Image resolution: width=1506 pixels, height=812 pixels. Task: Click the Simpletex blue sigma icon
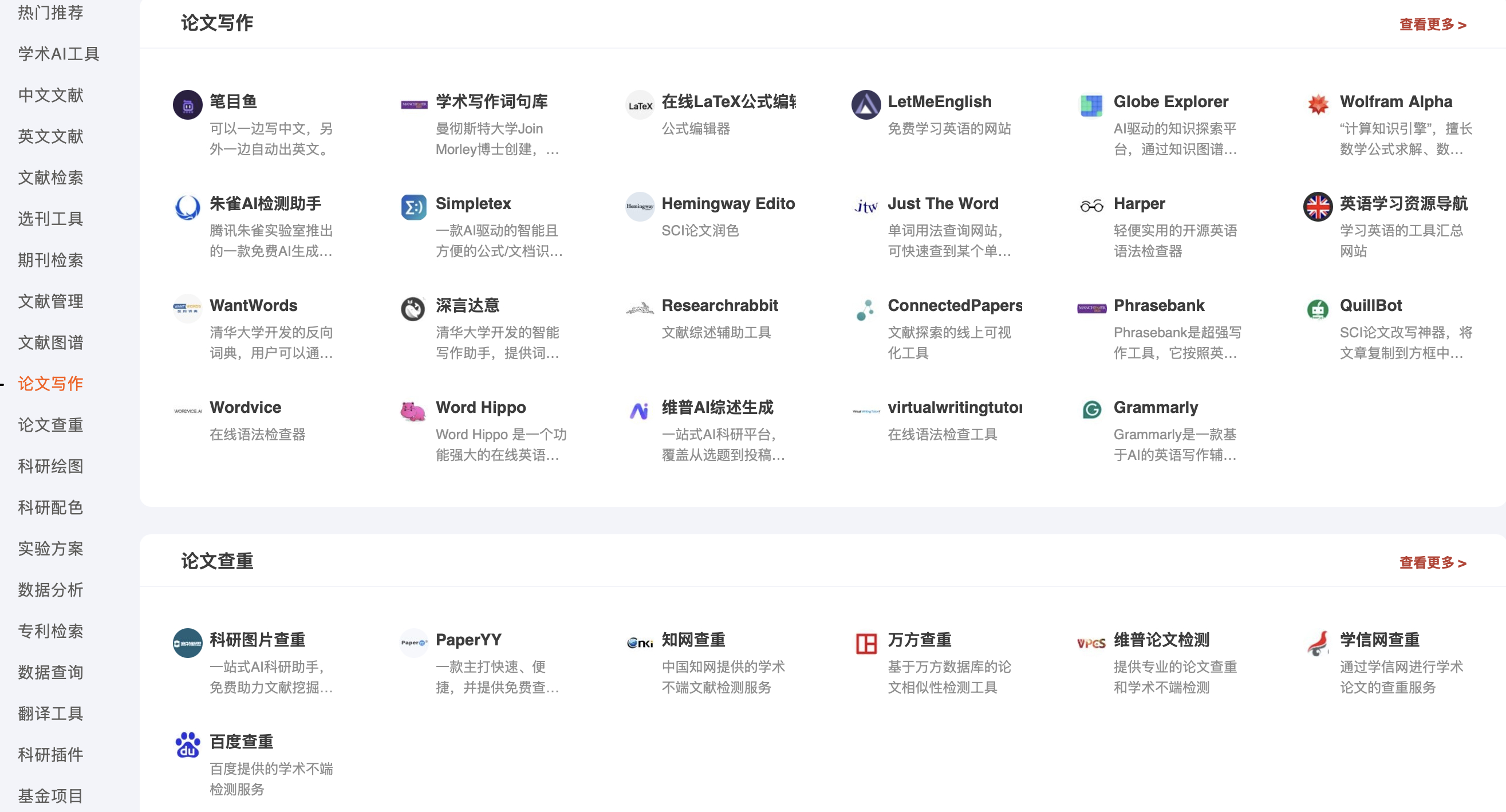coord(413,206)
